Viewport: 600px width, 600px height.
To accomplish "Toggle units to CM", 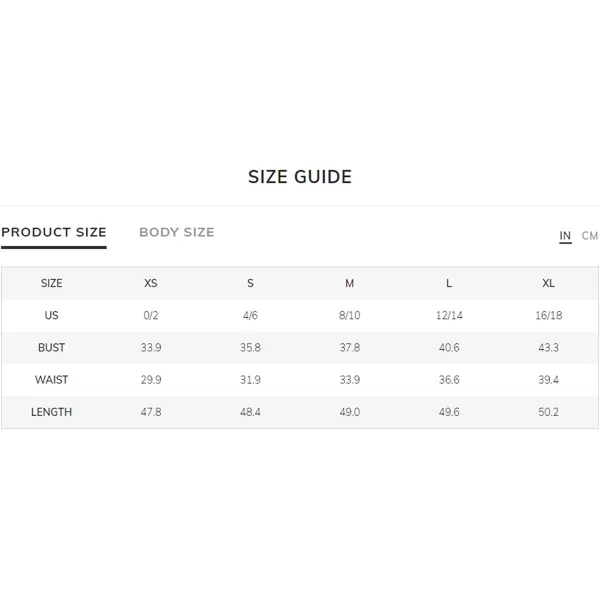I will pyautogui.click(x=590, y=236).
